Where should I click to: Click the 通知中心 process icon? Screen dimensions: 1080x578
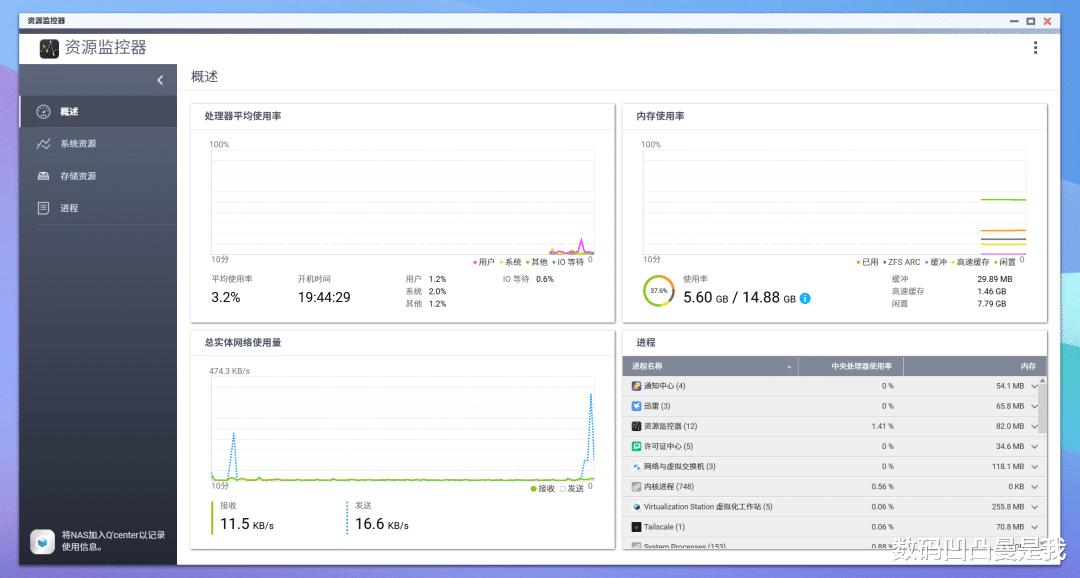(636, 386)
